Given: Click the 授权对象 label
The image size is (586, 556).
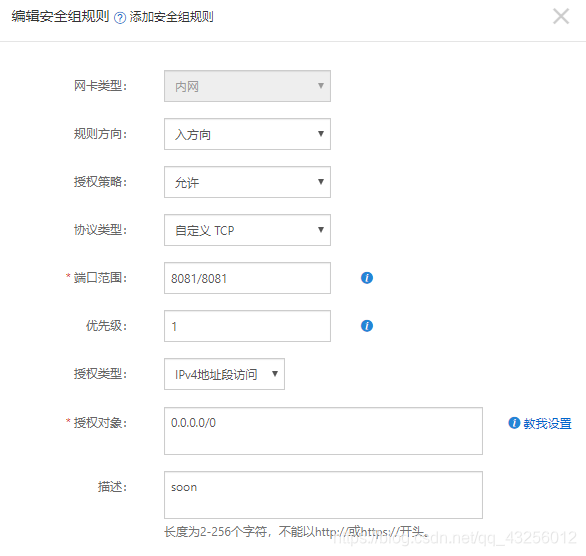Looking at the screenshot, I should tap(100, 423).
